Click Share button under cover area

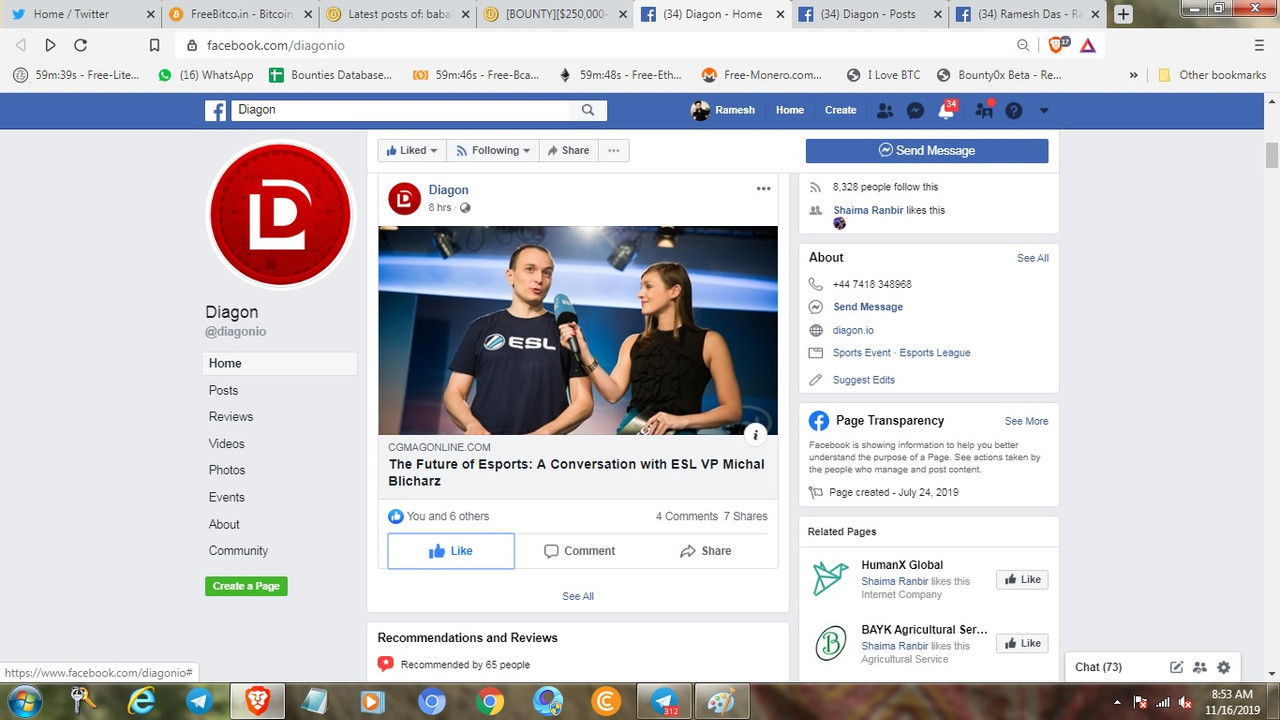pyautogui.click(x=568, y=150)
